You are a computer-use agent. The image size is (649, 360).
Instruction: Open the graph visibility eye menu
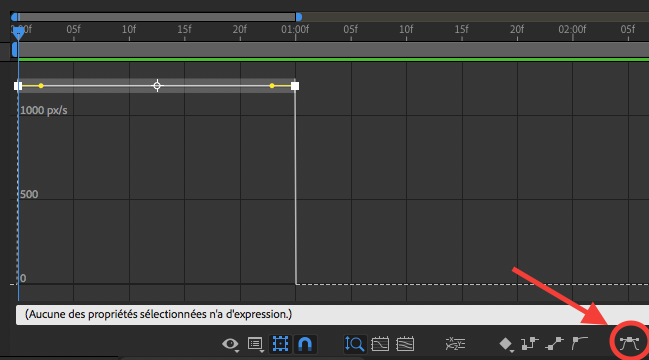pos(231,344)
